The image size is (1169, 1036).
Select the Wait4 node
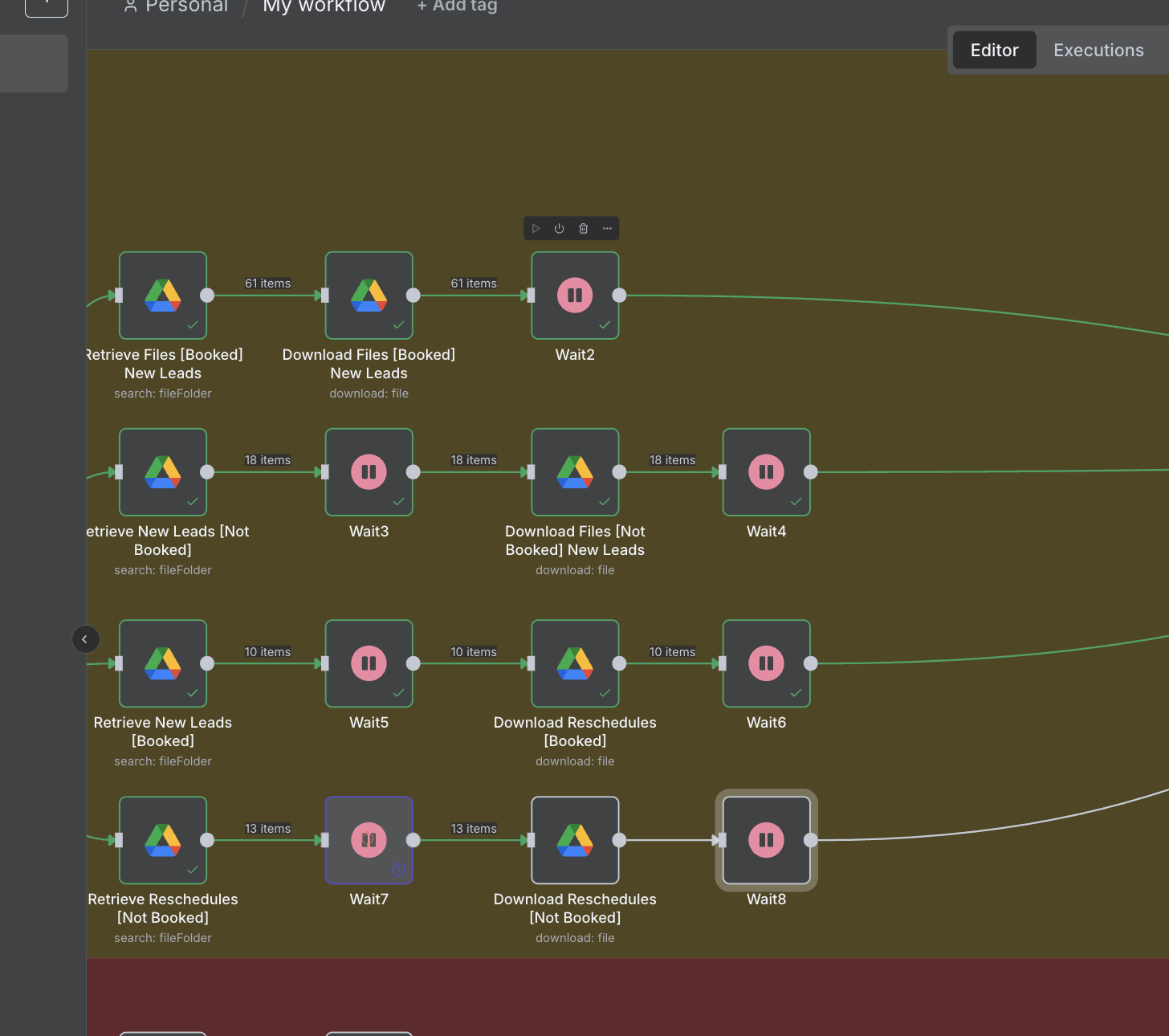tap(767, 472)
